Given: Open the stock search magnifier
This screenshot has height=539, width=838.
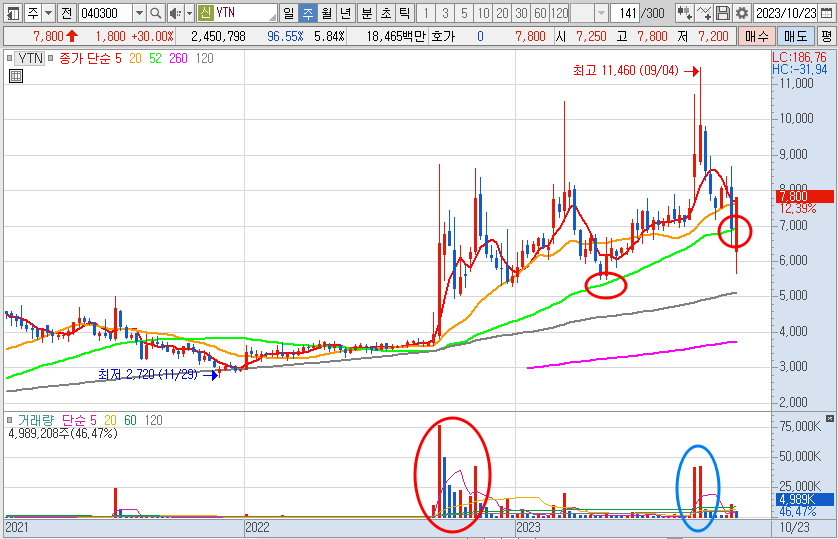Looking at the screenshot, I should pos(155,12).
